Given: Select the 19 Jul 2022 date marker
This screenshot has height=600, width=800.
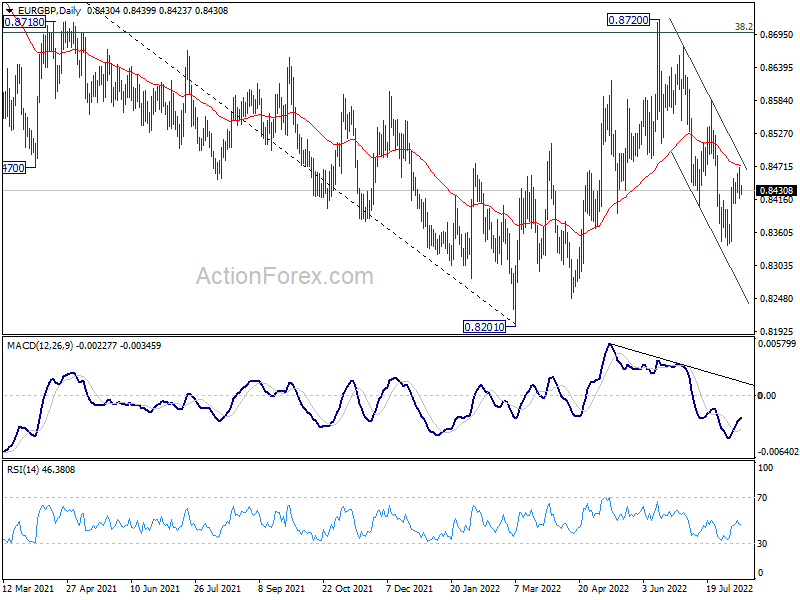Looking at the screenshot, I should 730,588.
